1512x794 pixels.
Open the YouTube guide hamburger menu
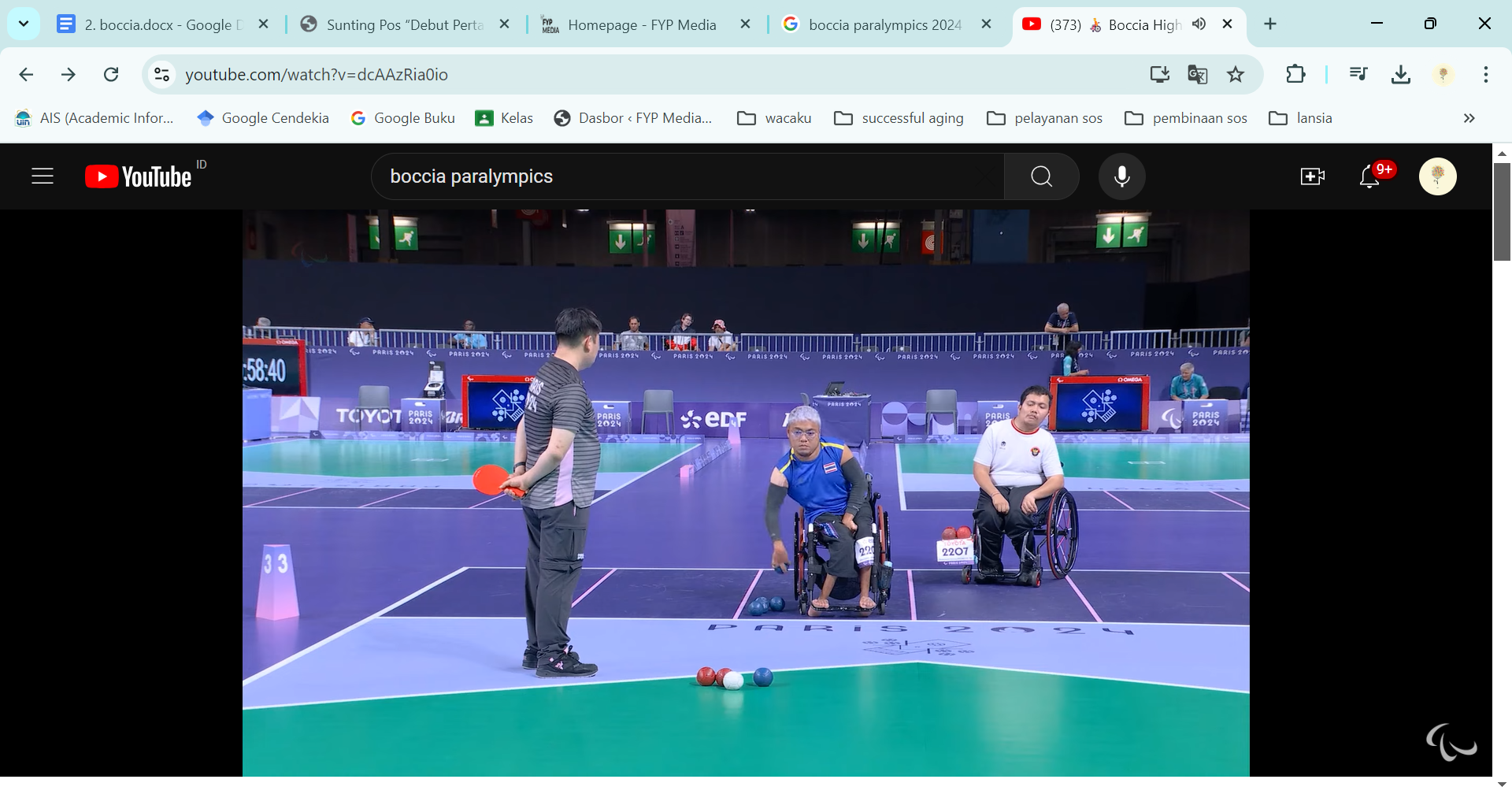[42, 176]
